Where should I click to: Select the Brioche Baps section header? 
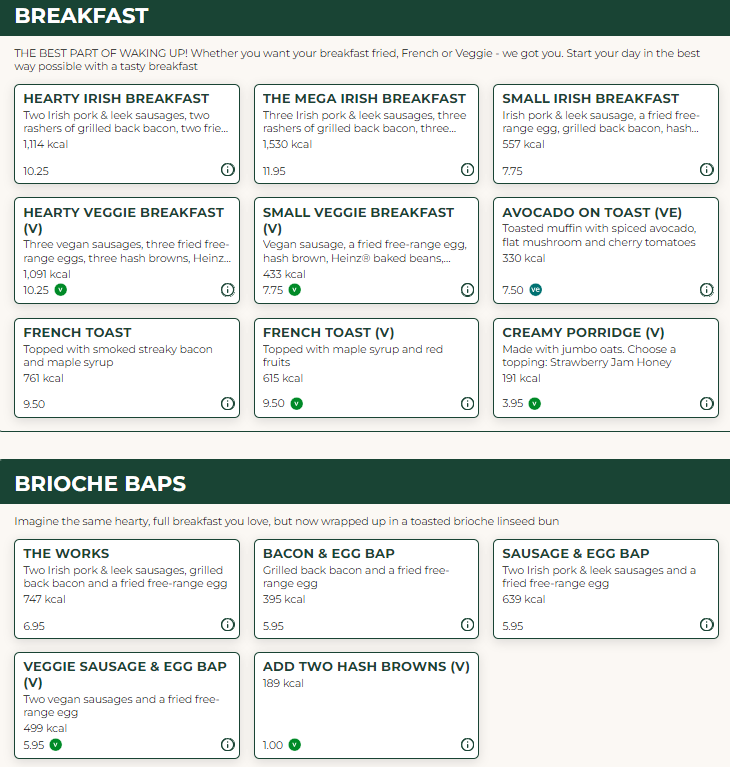[x=100, y=484]
